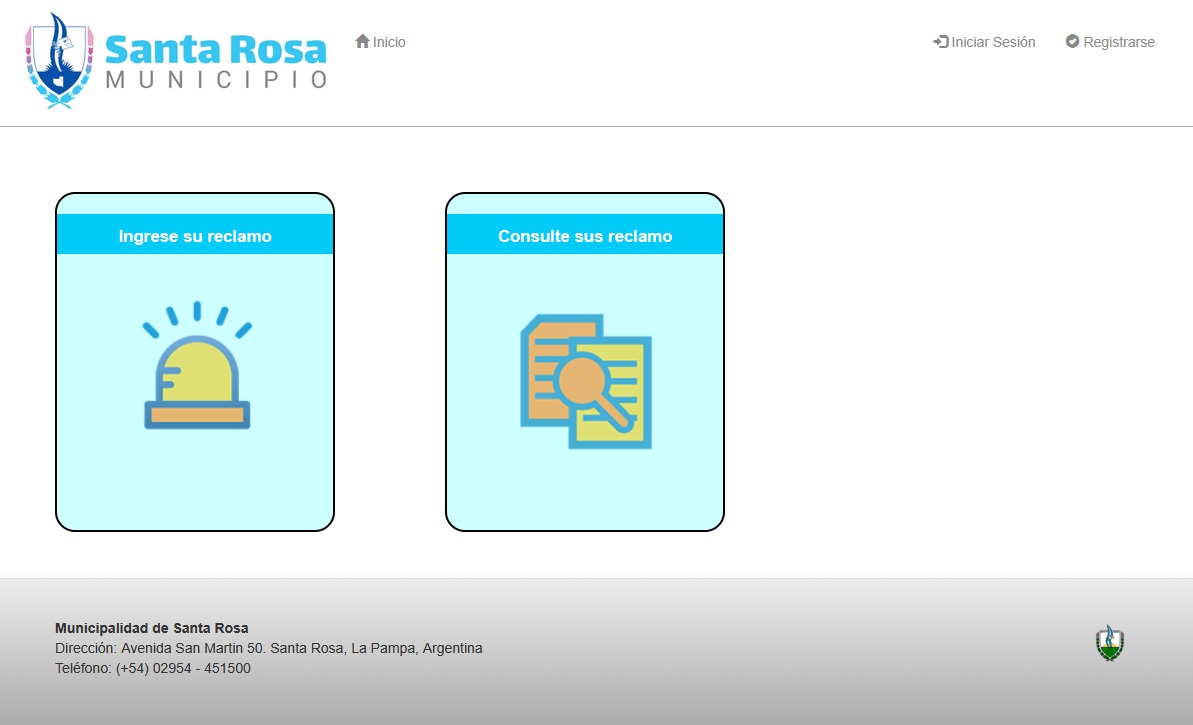Click the Santa Rosa crest logo in header
The width and height of the screenshot is (1193, 725).
tap(60, 60)
